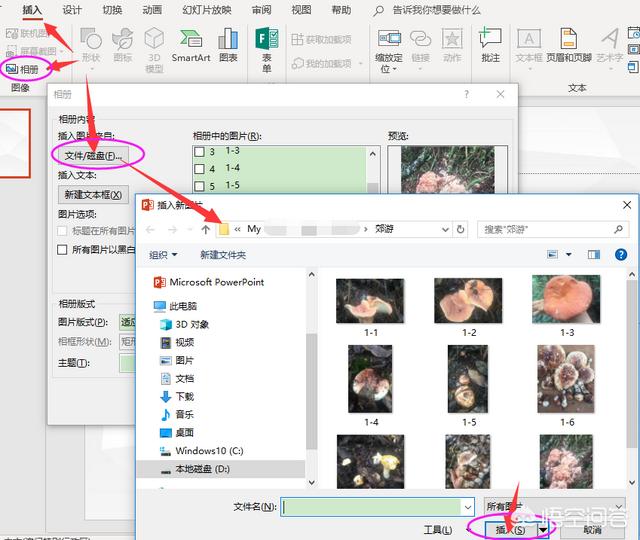Switch to the 幻灯片放映 tab
This screenshot has height=540, width=640.
pos(207,10)
